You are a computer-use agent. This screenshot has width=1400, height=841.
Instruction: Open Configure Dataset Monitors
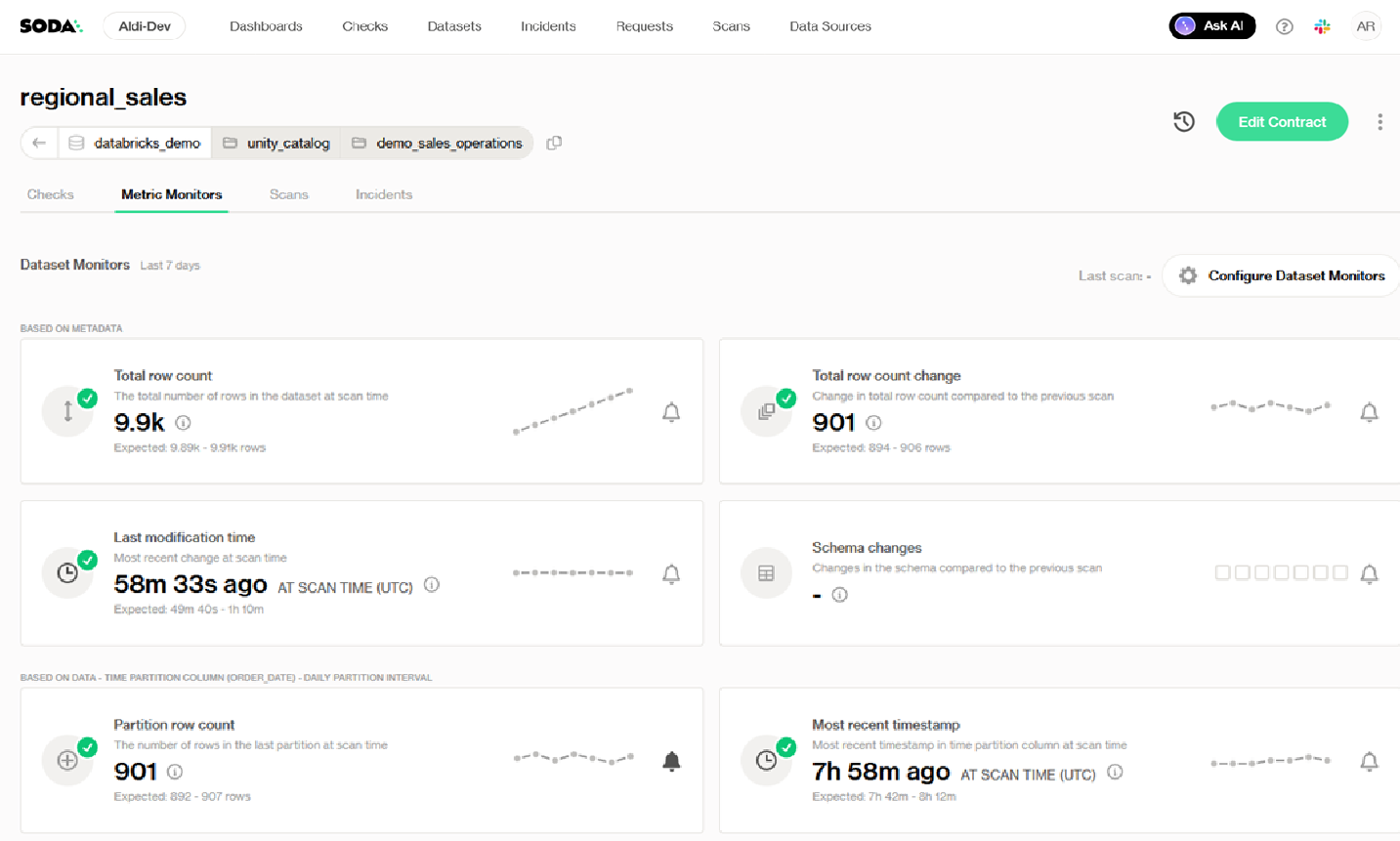pos(1282,275)
